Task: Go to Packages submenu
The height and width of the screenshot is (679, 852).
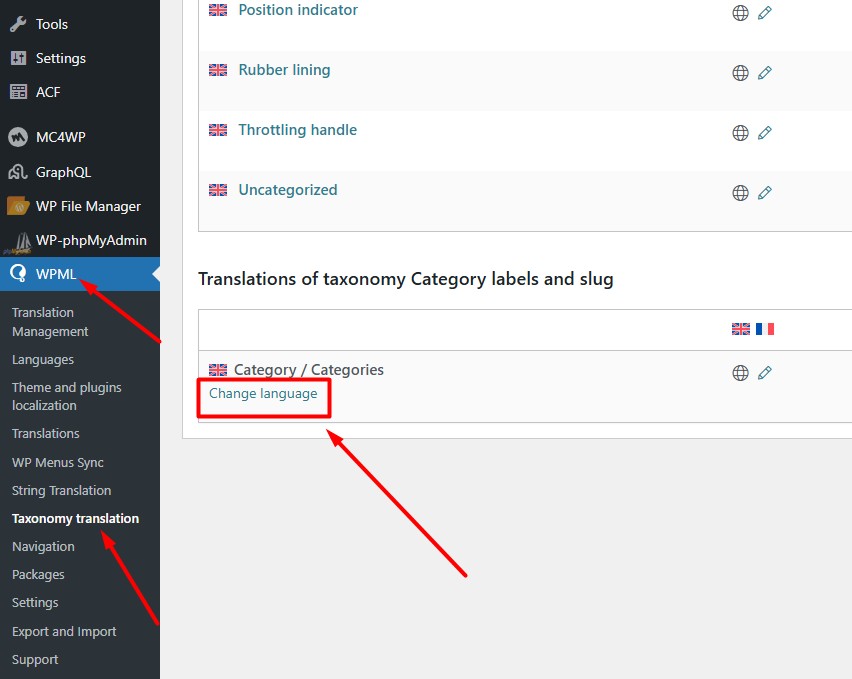Action: pos(38,575)
